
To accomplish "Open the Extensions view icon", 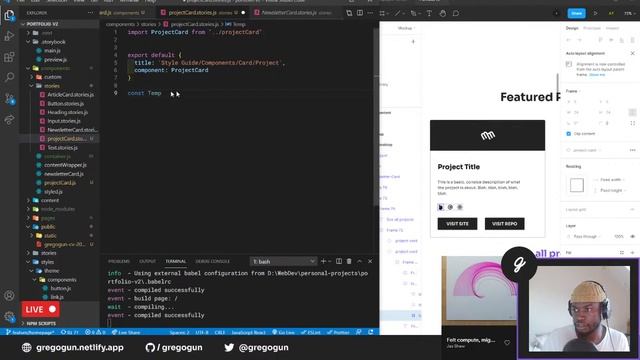I will pos(9,57).
